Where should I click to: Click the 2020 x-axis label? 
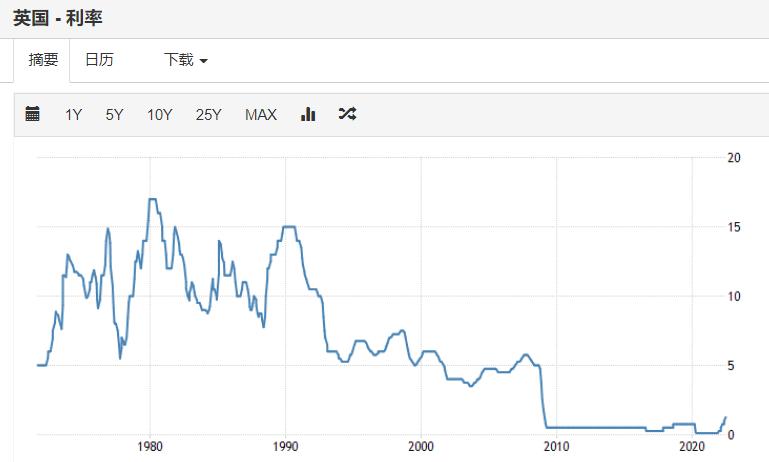(692, 446)
